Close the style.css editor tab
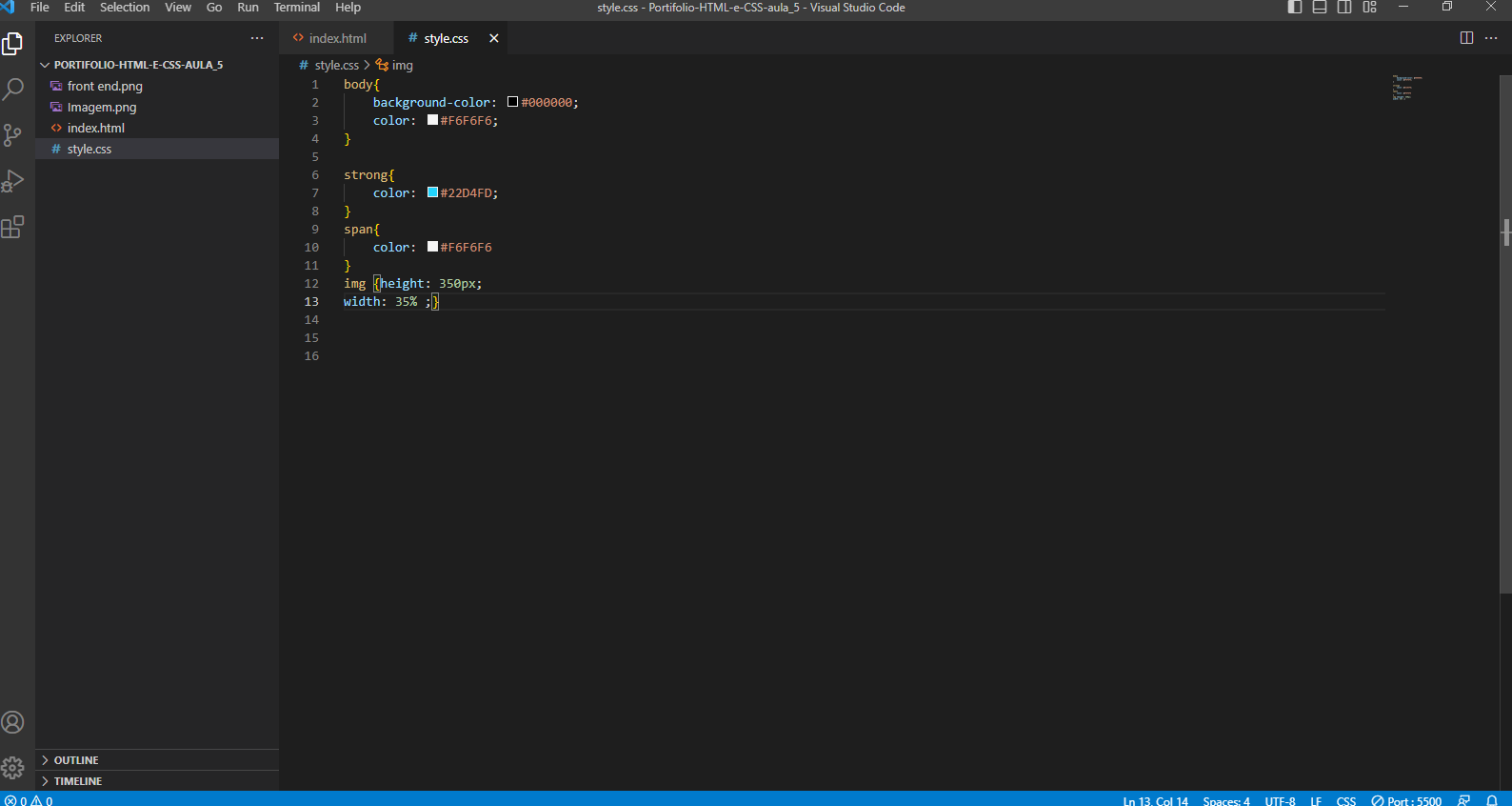The image size is (1512, 806). coord(494,38)
